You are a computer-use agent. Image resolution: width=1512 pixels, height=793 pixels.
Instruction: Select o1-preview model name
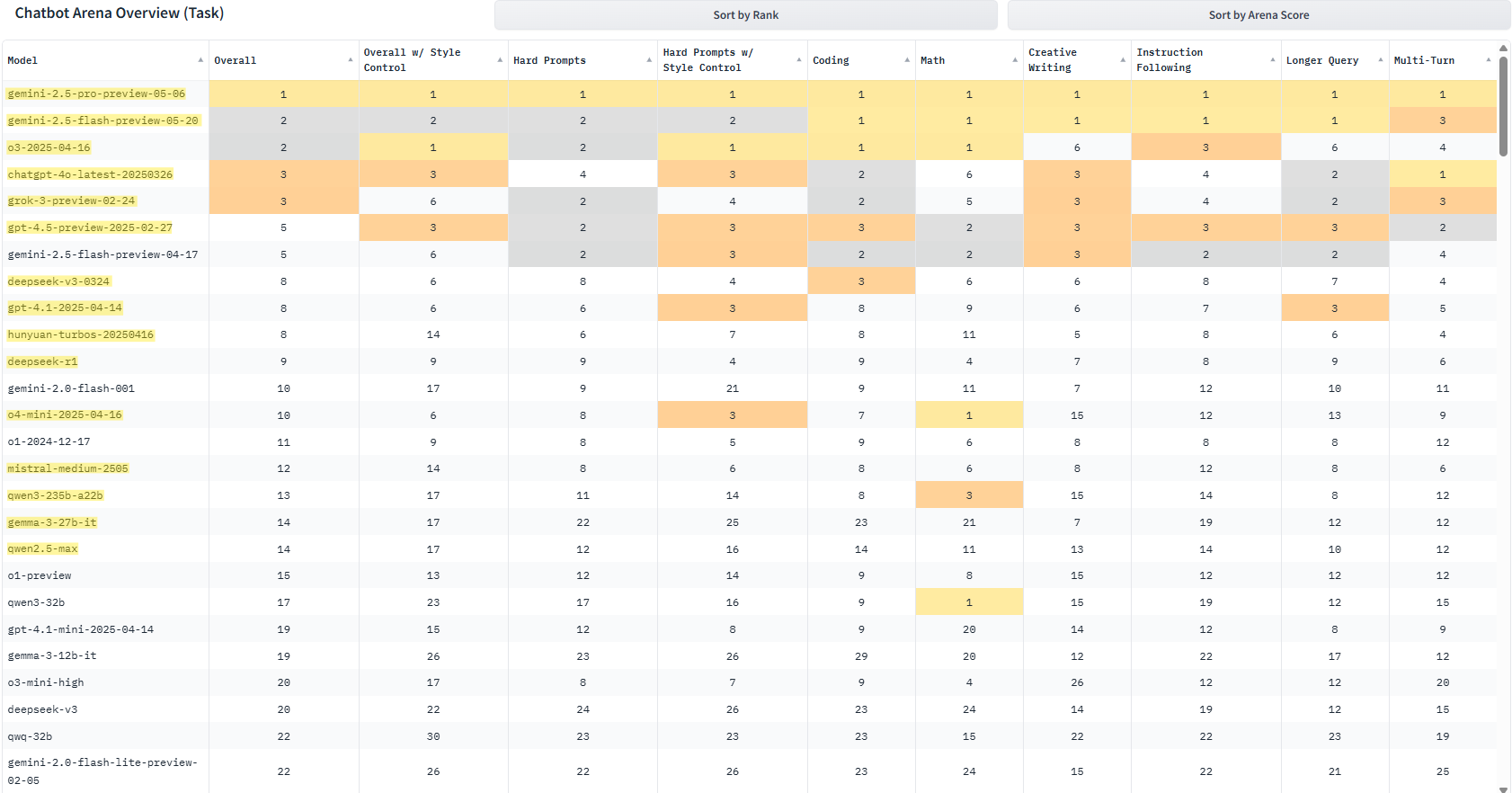pos(40,575)
